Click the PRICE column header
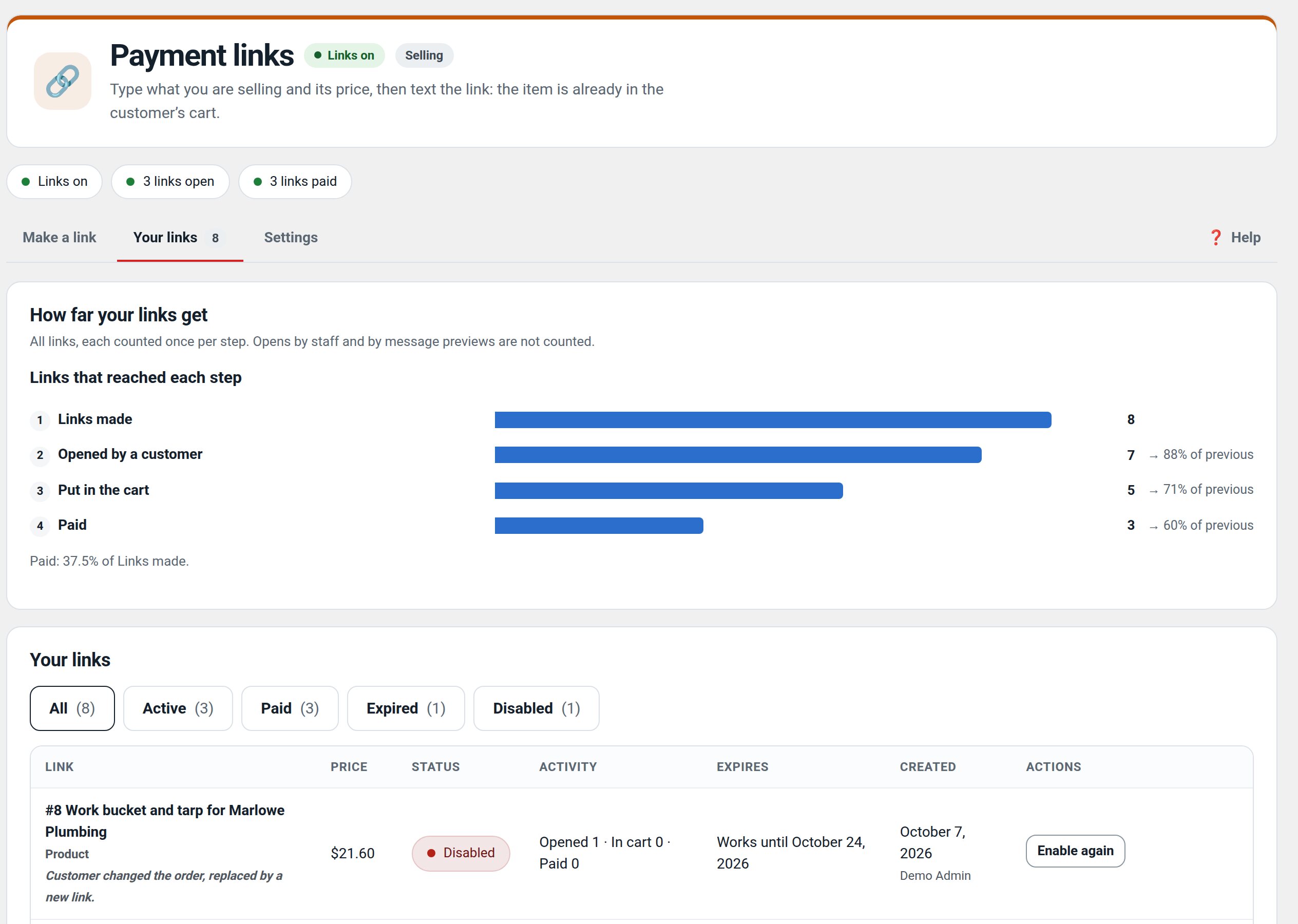Viewport: 1298px width, 924px height. coord(349,766)
